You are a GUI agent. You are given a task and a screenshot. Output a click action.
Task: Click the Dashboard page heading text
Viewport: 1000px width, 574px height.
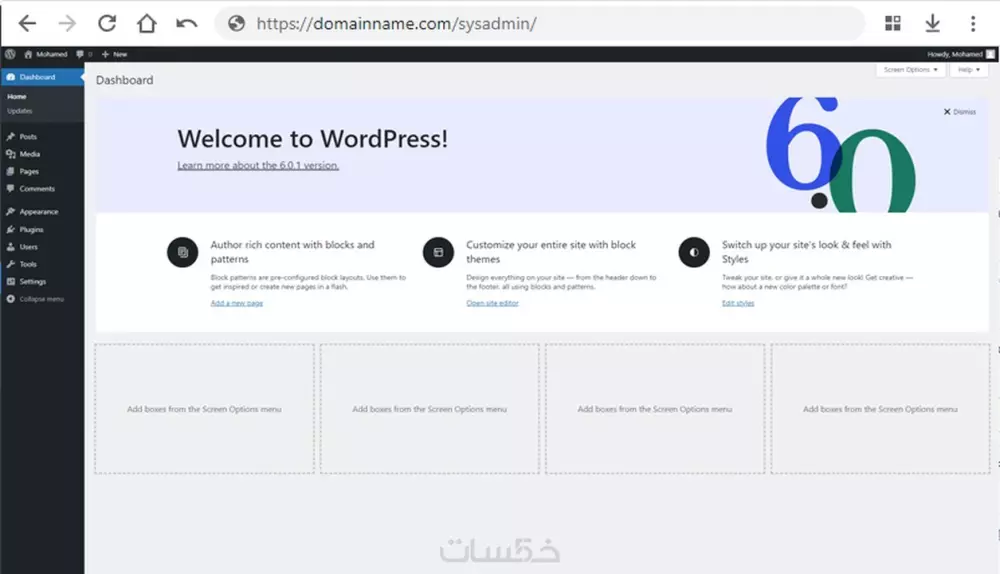(x=124, y=80)
